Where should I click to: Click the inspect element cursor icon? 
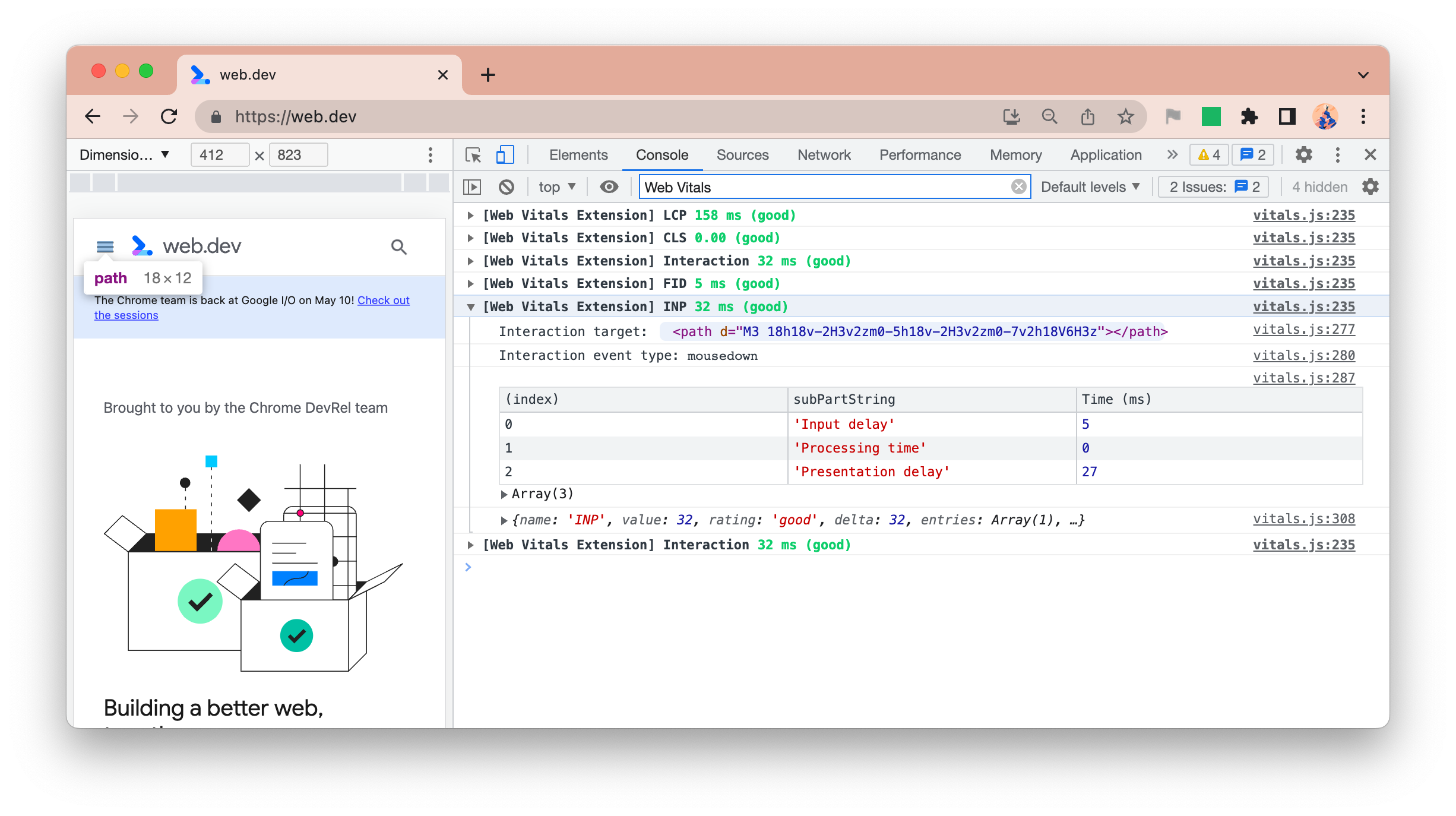tap(474, 154)
